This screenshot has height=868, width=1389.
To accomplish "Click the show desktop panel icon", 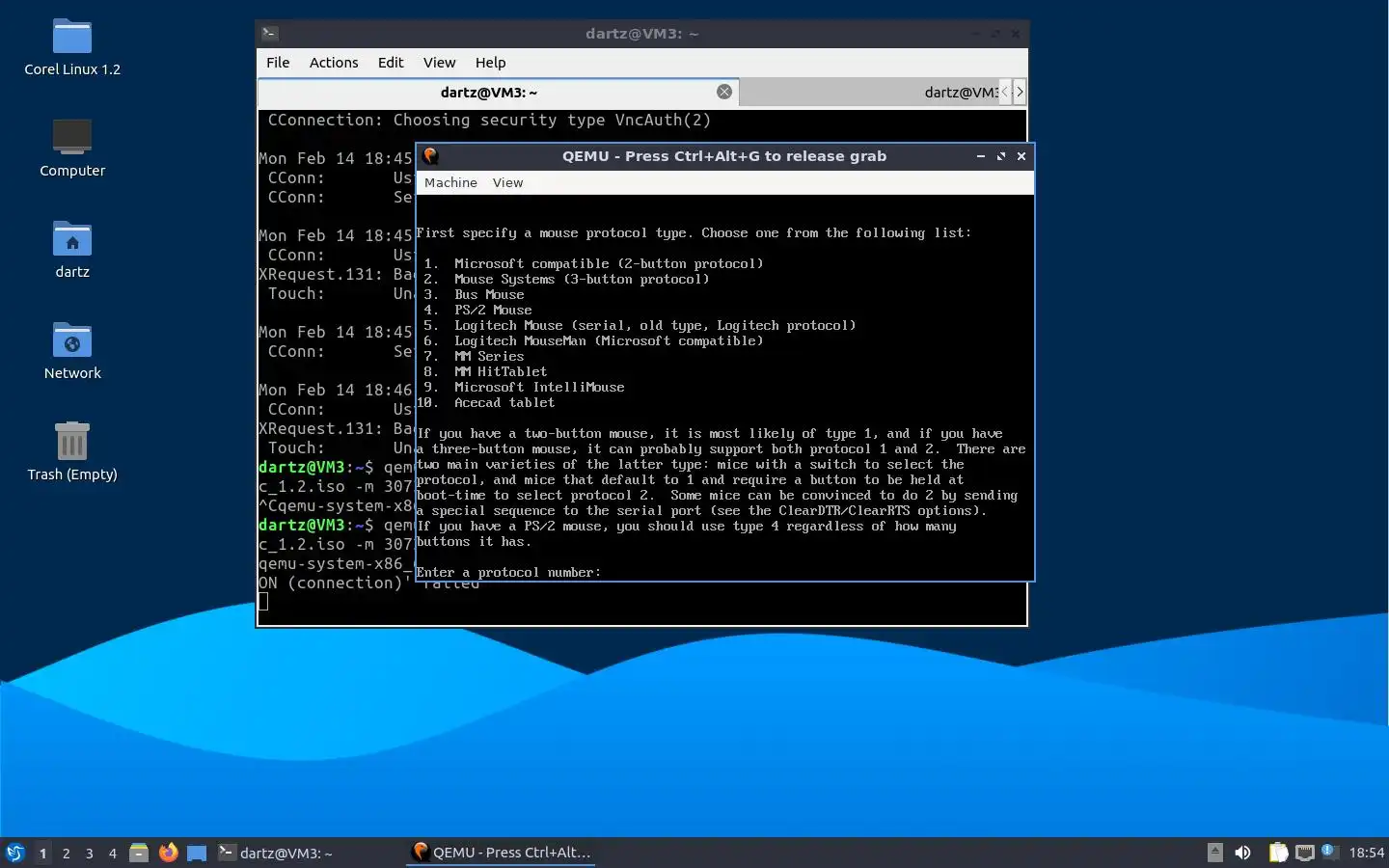I will tap(197, 853).
